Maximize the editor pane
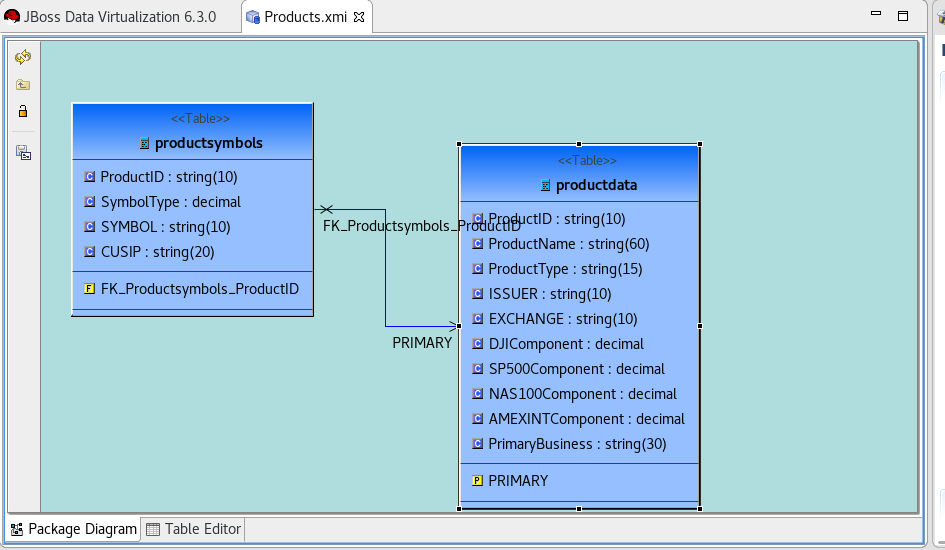 (903, 16)
